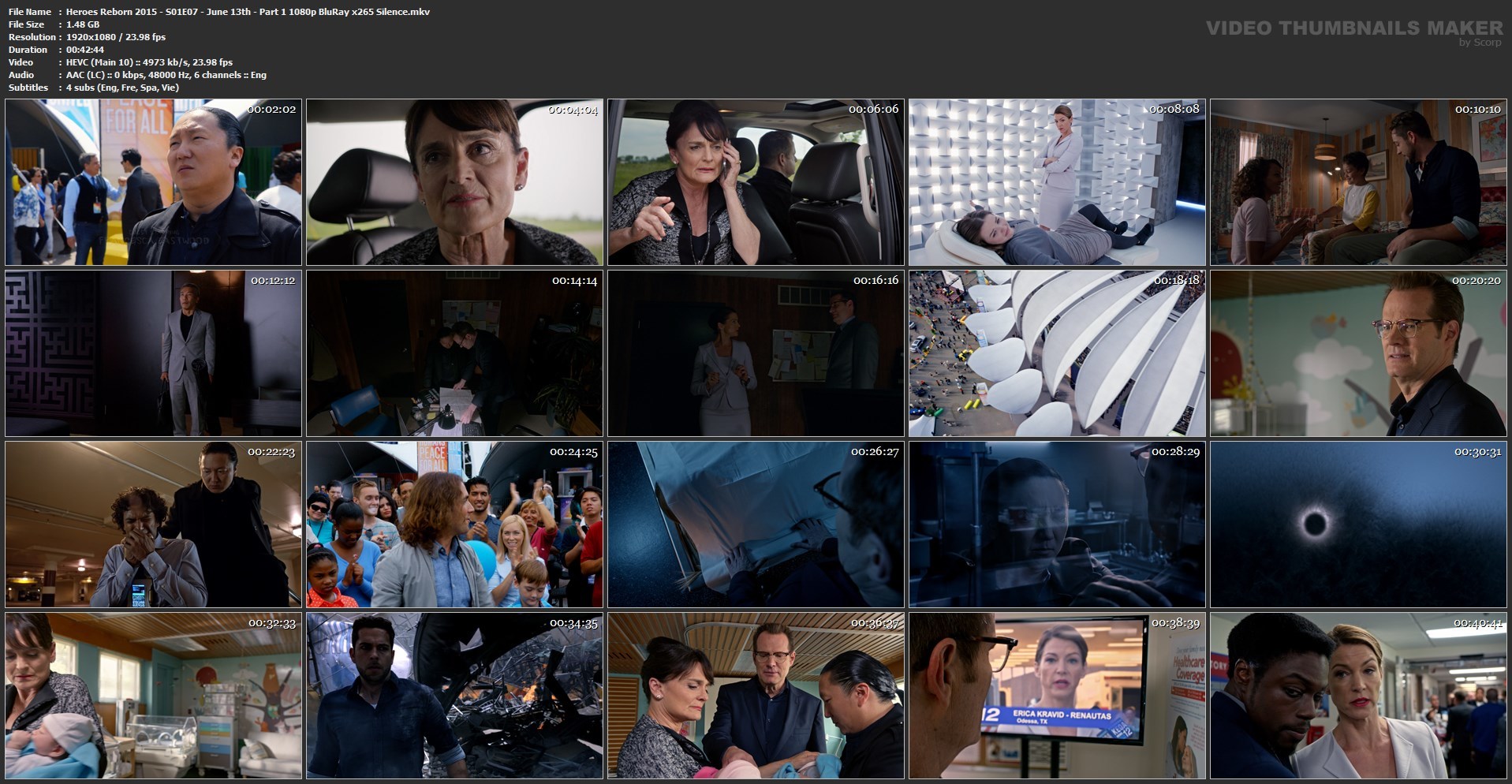This screenshot has width=1512, height=784.
Task: Open the eclipse frame at 00:30:31
Action: click(1358, 525)
